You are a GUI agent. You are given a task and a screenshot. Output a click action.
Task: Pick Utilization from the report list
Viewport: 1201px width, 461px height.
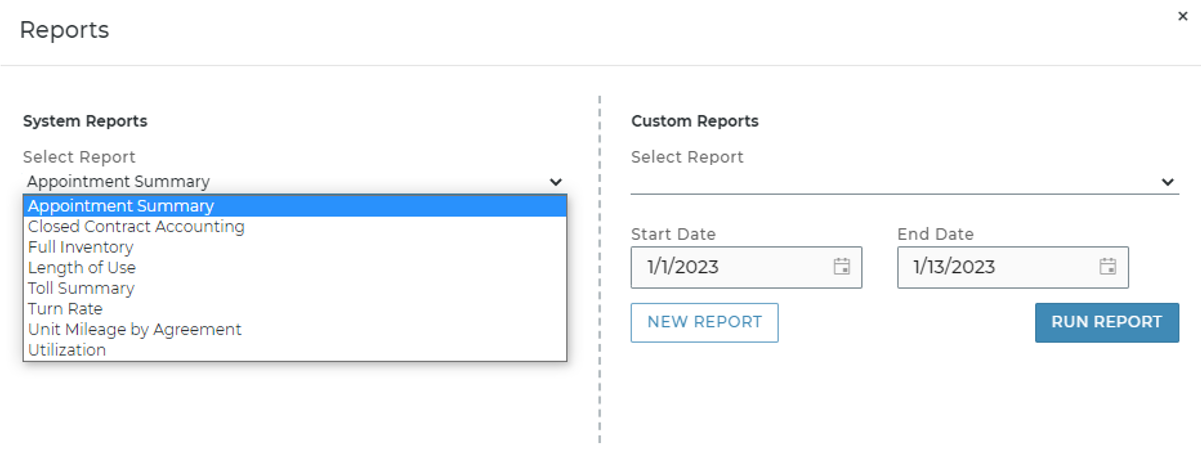pos(67,350)
